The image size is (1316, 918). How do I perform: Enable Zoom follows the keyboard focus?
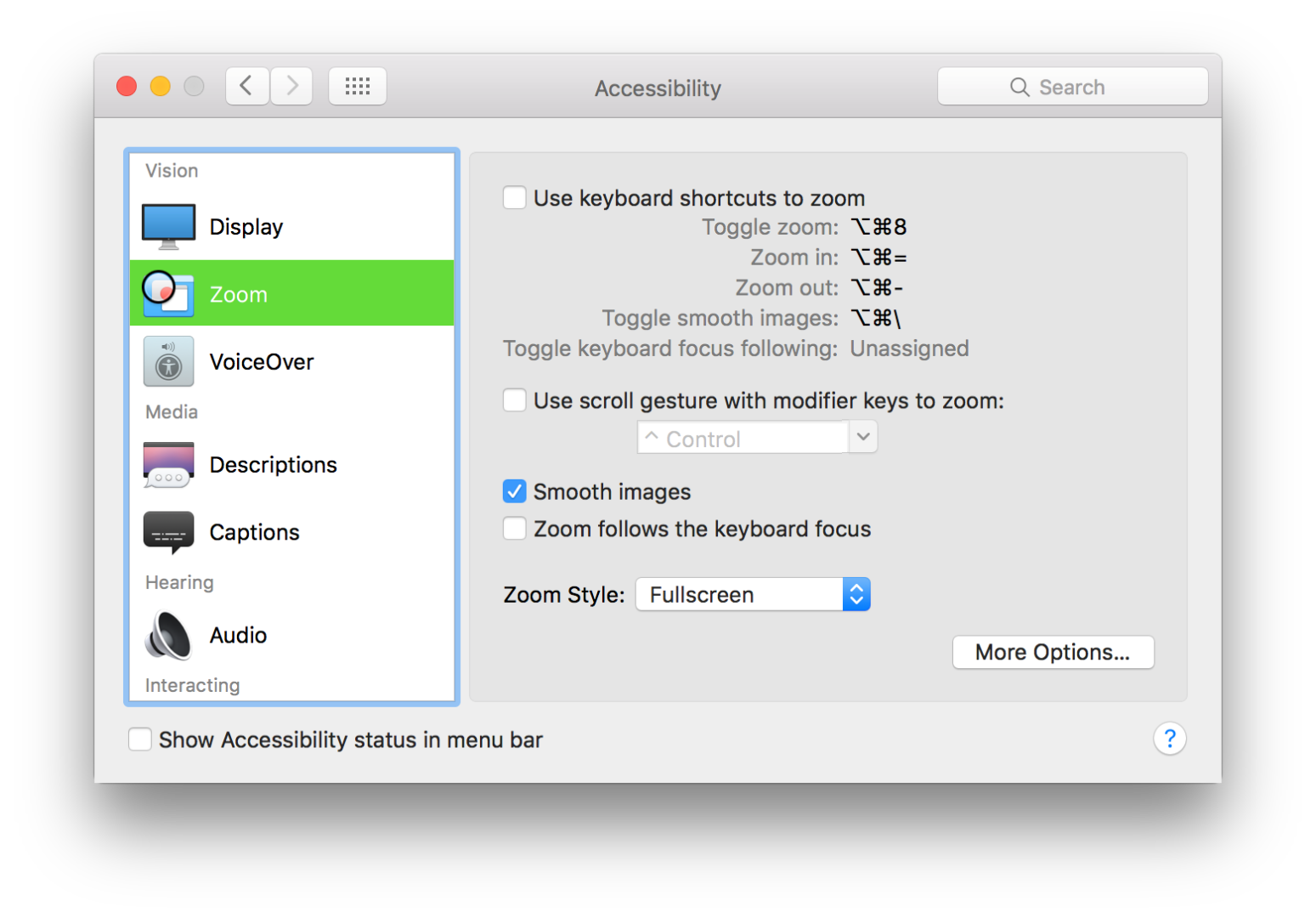pyautogui.click(x=515, y=528)
